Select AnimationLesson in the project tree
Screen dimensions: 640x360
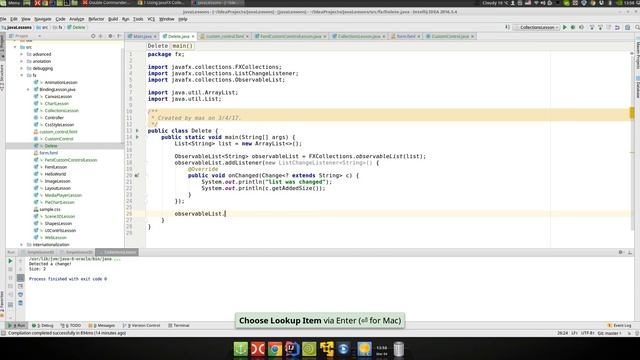point(61,82)
